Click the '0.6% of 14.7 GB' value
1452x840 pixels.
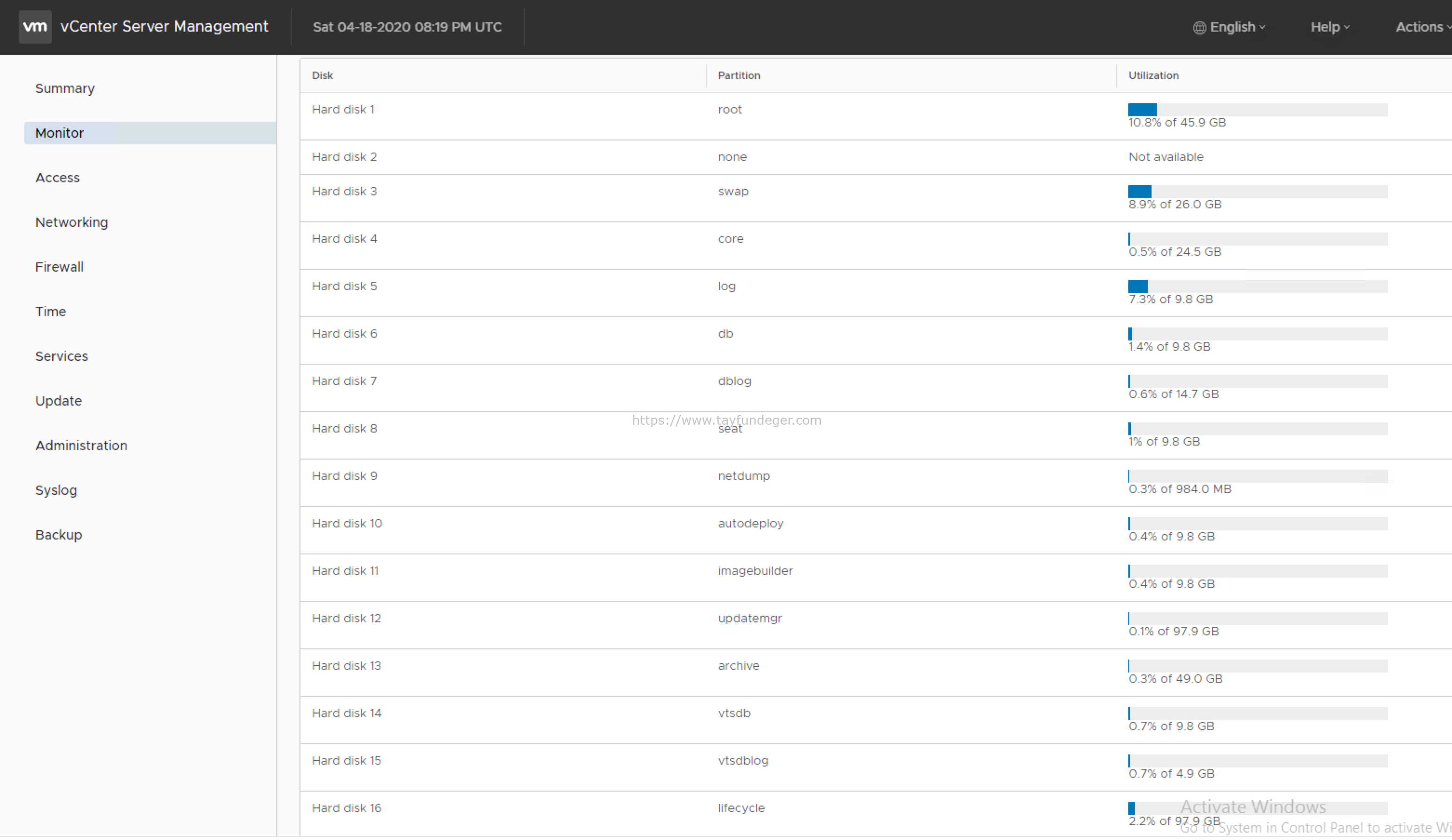click(1174, 394)
